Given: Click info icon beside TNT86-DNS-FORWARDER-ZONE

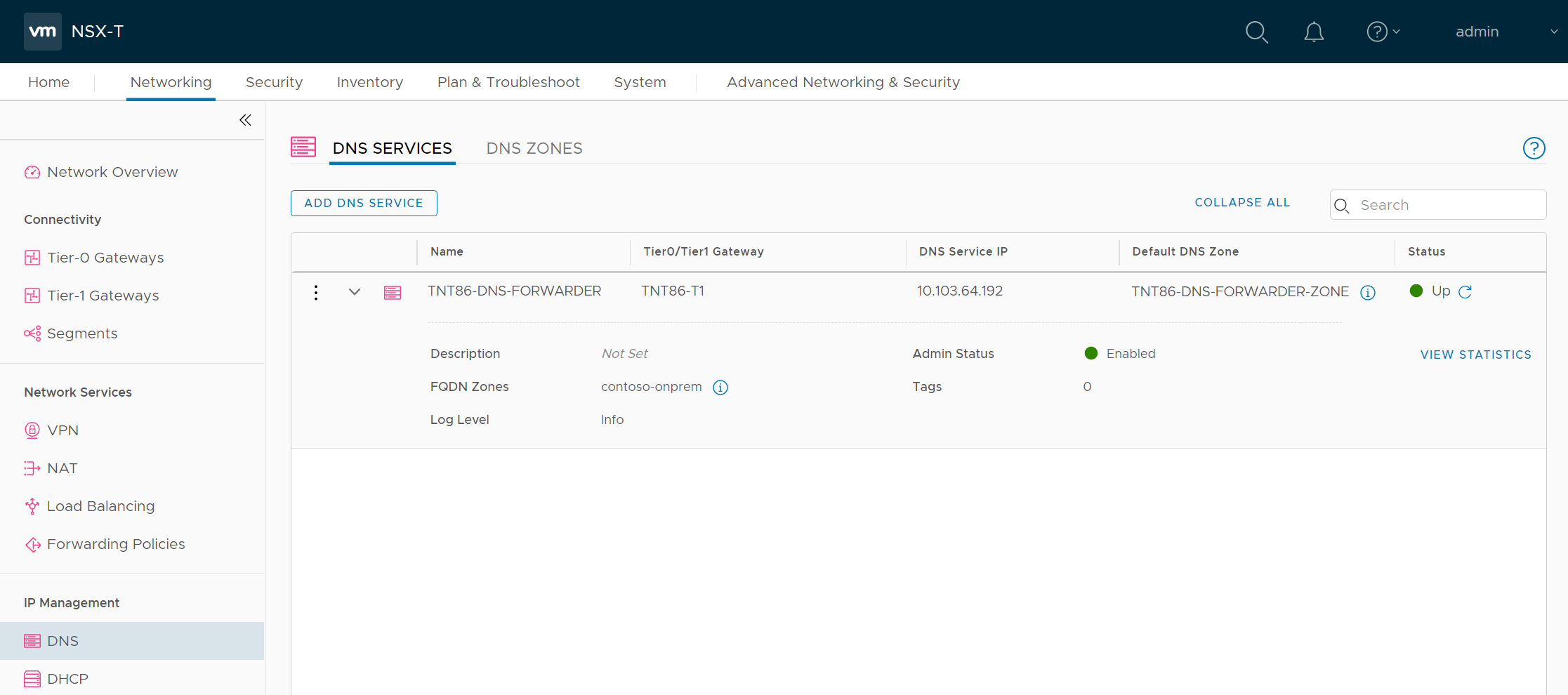Looking at the screenshot, I should 1368,293.
